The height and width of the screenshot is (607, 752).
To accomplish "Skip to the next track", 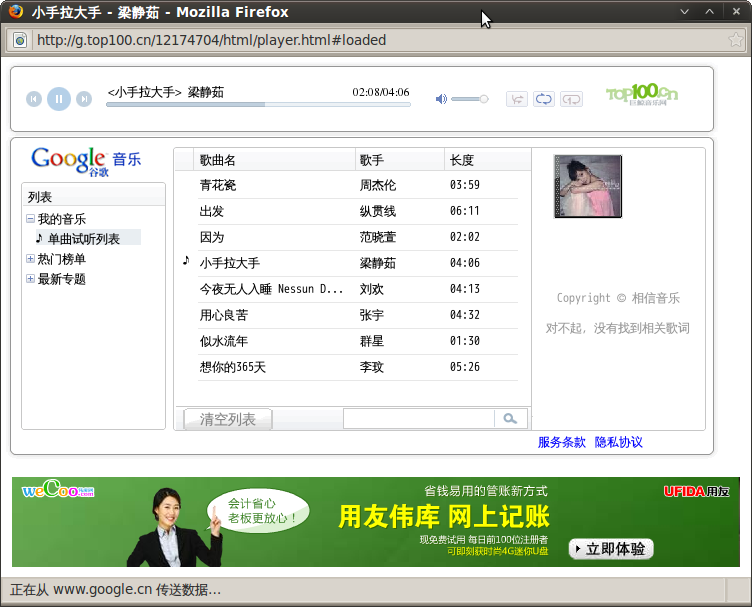I will pos(84,99).
